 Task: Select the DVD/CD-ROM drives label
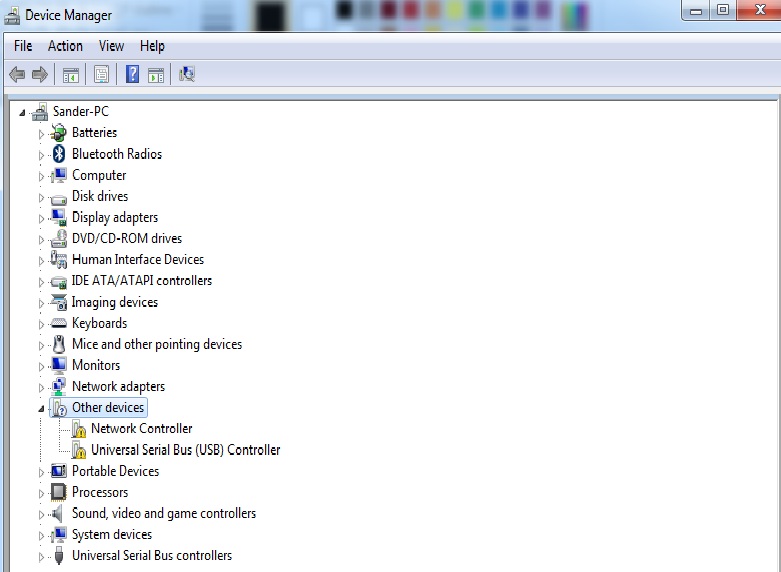click(127, 239)
